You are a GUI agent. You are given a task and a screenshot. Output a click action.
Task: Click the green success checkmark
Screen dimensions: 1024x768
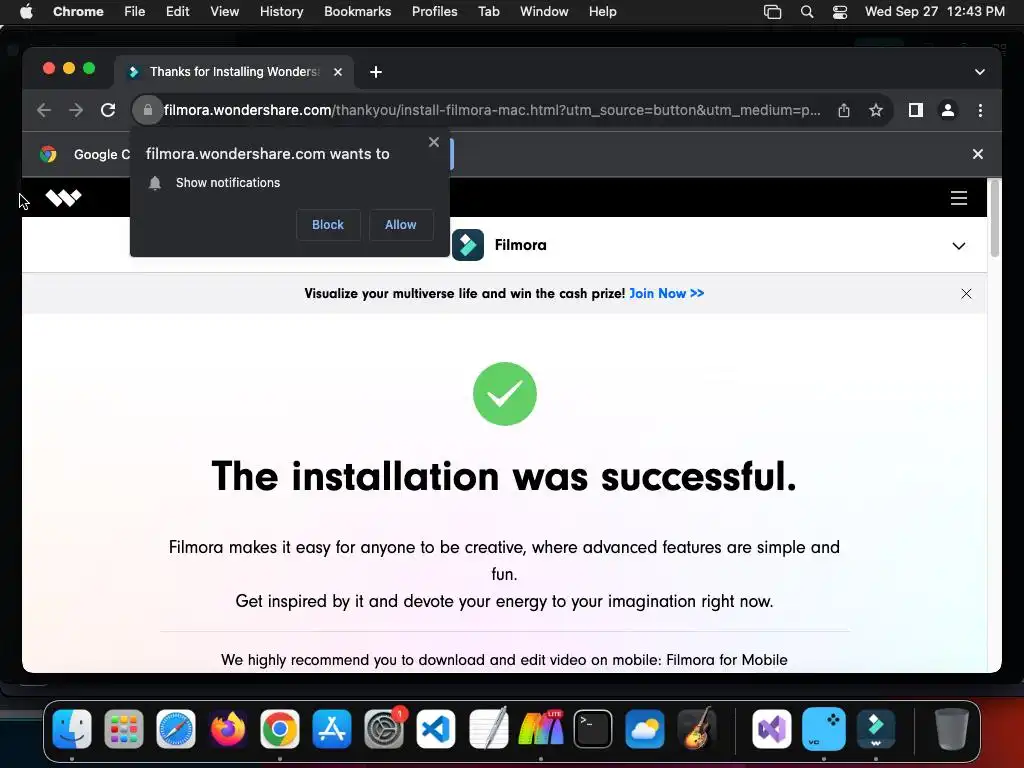pos(505,394)
